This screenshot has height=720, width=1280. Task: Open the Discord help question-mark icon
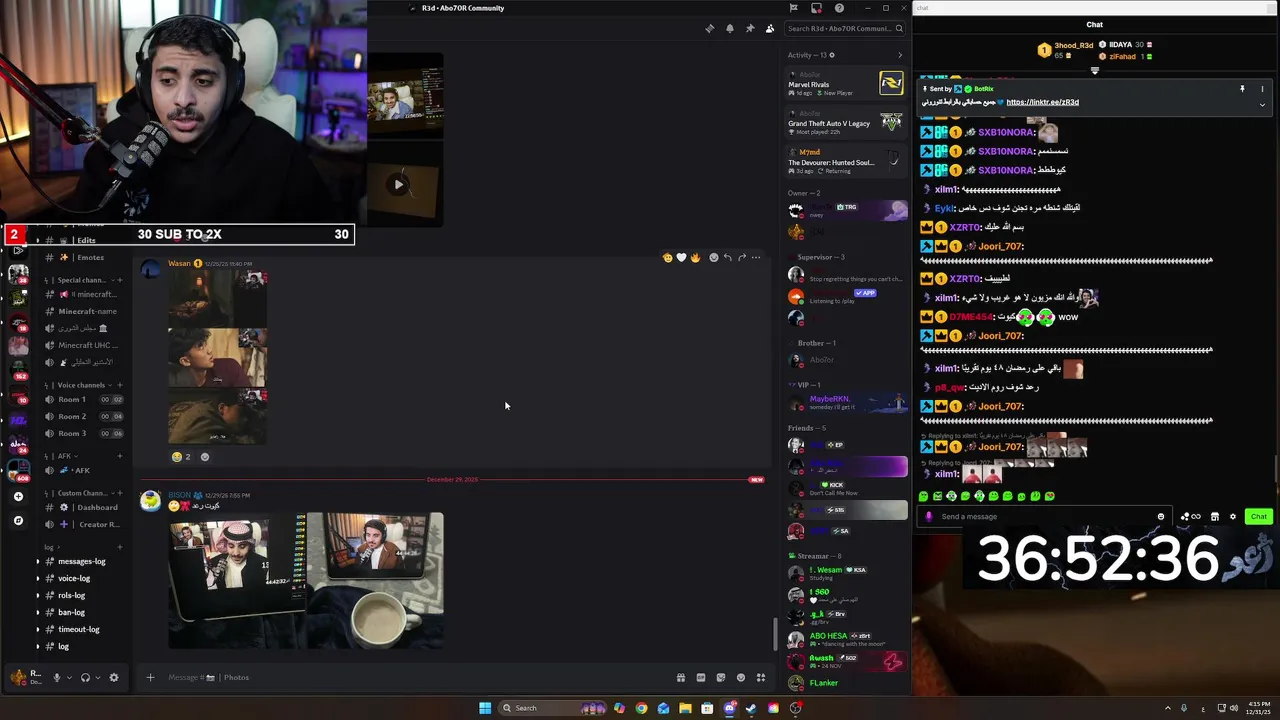[839, 8]
